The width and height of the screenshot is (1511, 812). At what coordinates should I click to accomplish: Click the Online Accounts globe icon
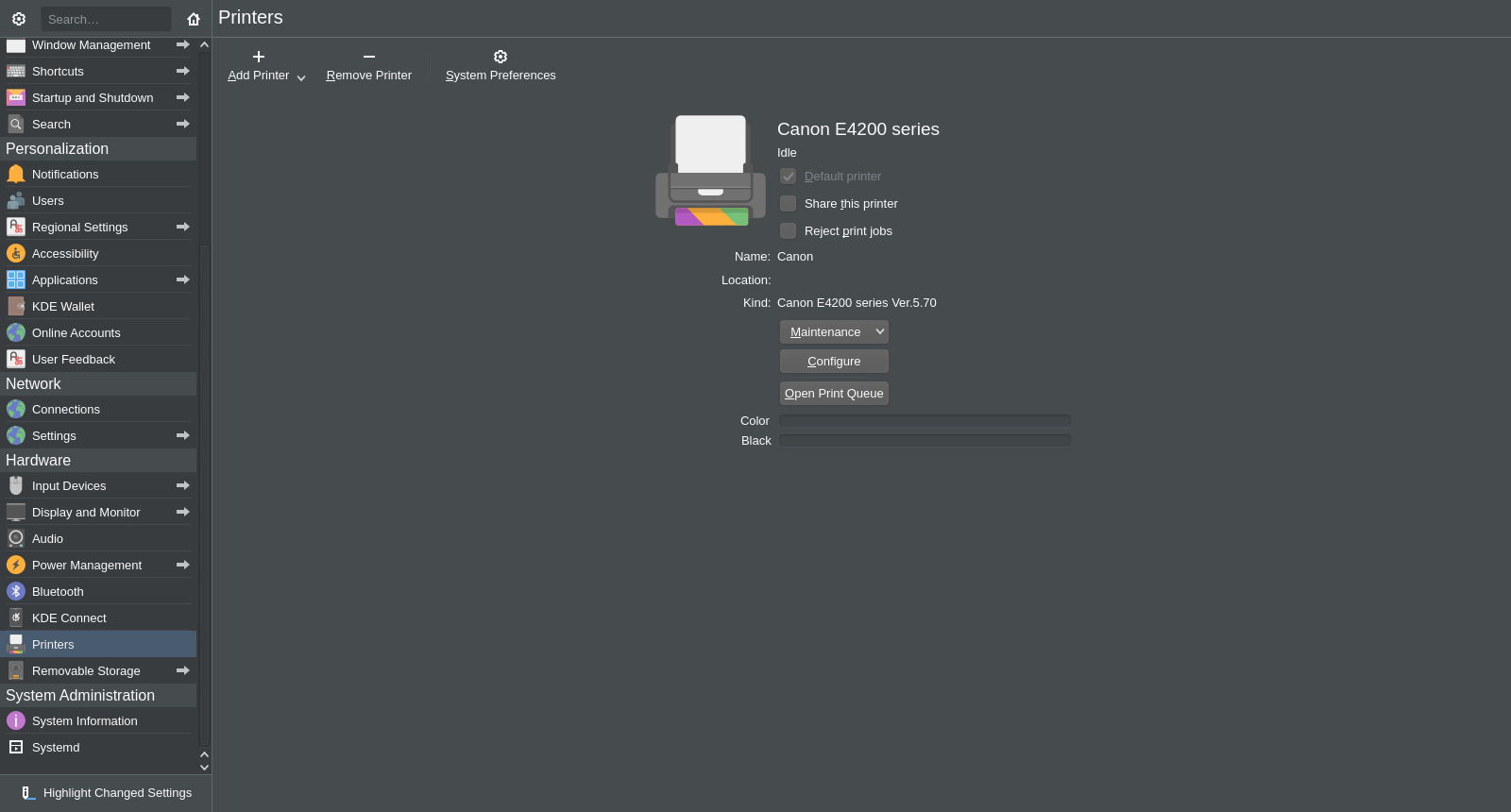point(16,332)
